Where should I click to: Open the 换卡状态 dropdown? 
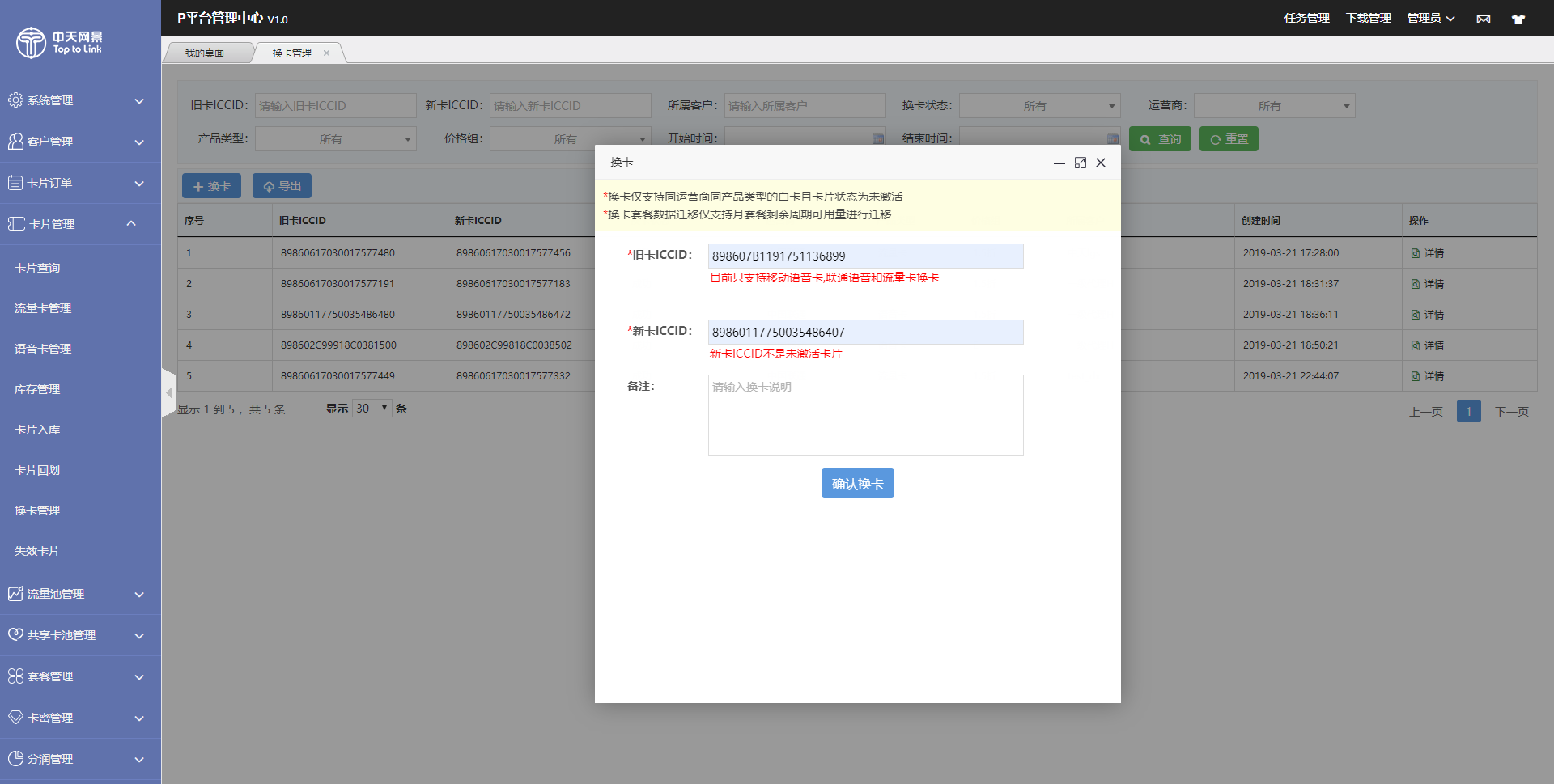[1040, 106]
